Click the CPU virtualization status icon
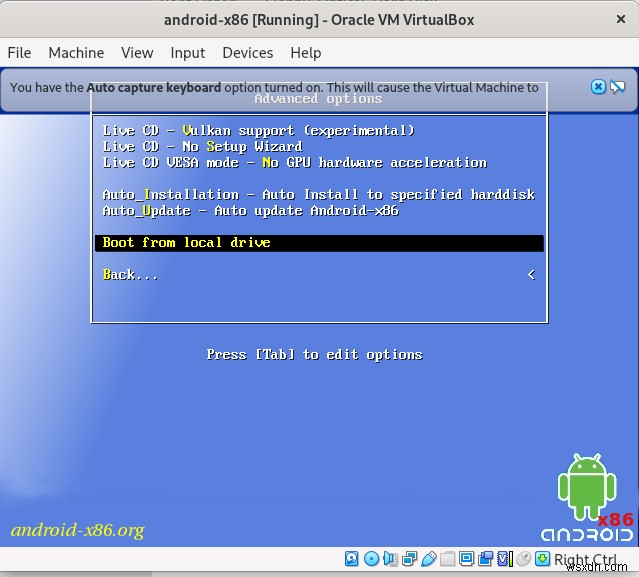639x577 pixels. tap(505, 559)
